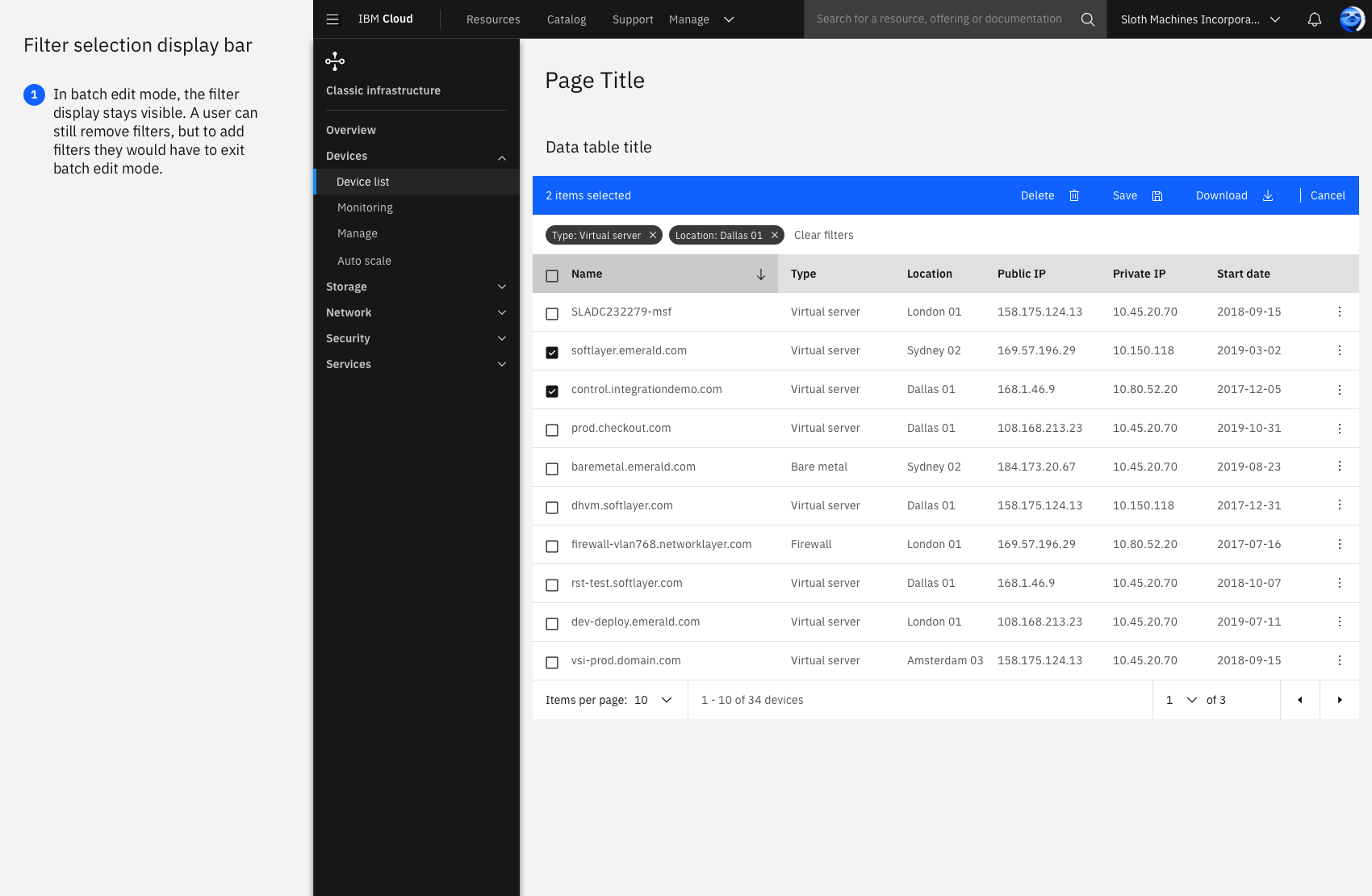
Task: Open overflow menu for control.integrationdemo.com row
Action: point(1339,389)
